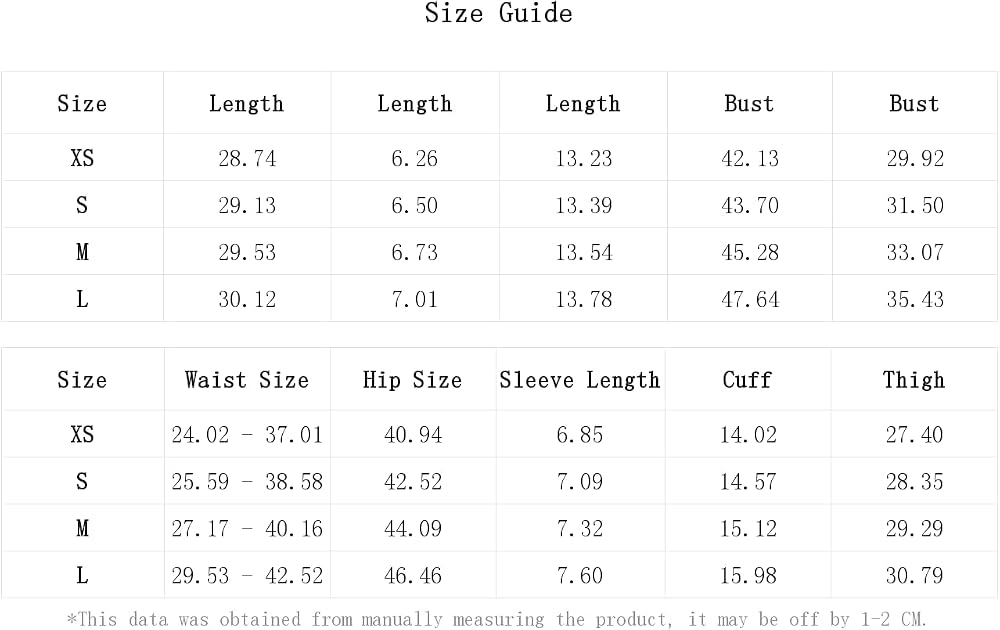The image size is (1000, 630).
Task: Click the Waist Size column header
Action: click(247, 380)
